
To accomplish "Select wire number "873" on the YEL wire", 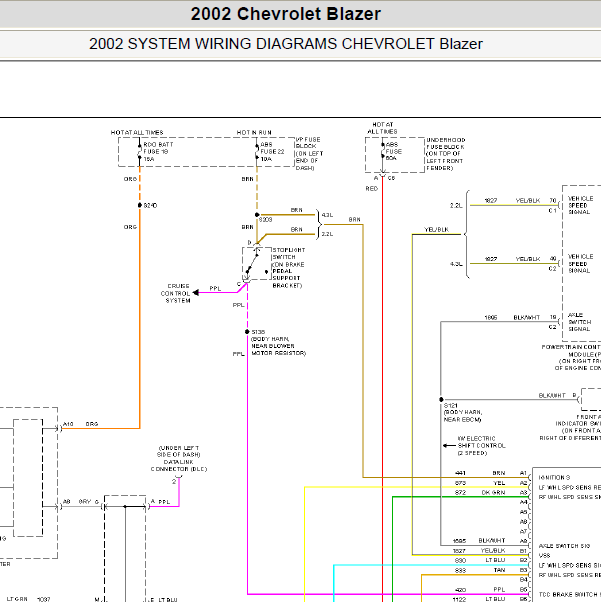I will click(460, 483).
